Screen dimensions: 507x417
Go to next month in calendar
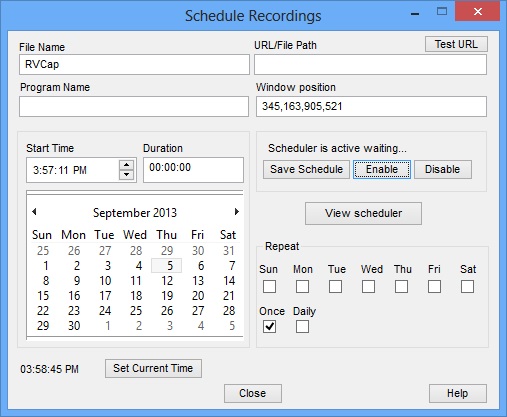[237, 212]
